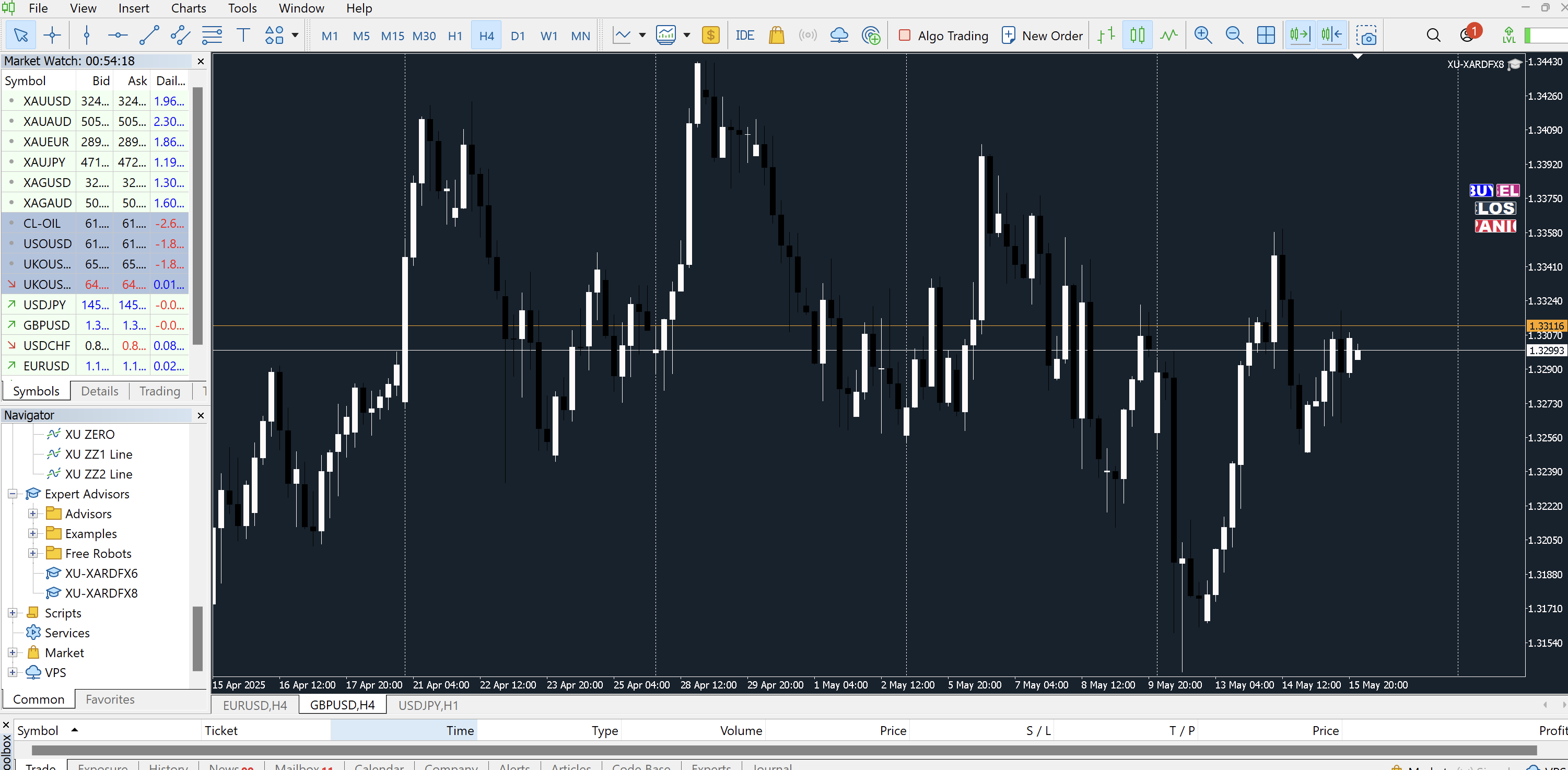Open the chart type dropdown arrow
The image size is (1568, 770).
(x=642, y=36)
